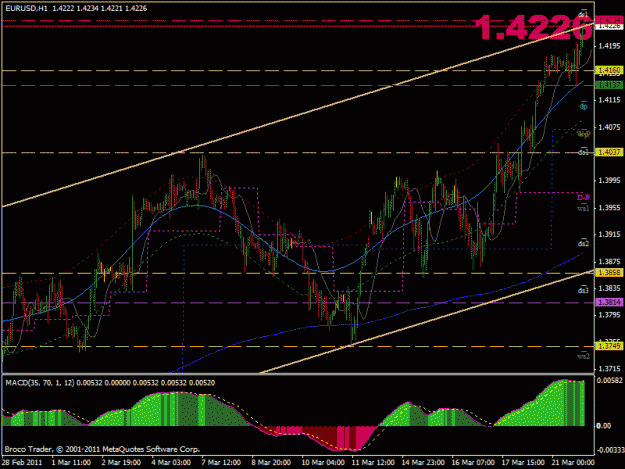Select the ds1 pivot label

[583, 152]
